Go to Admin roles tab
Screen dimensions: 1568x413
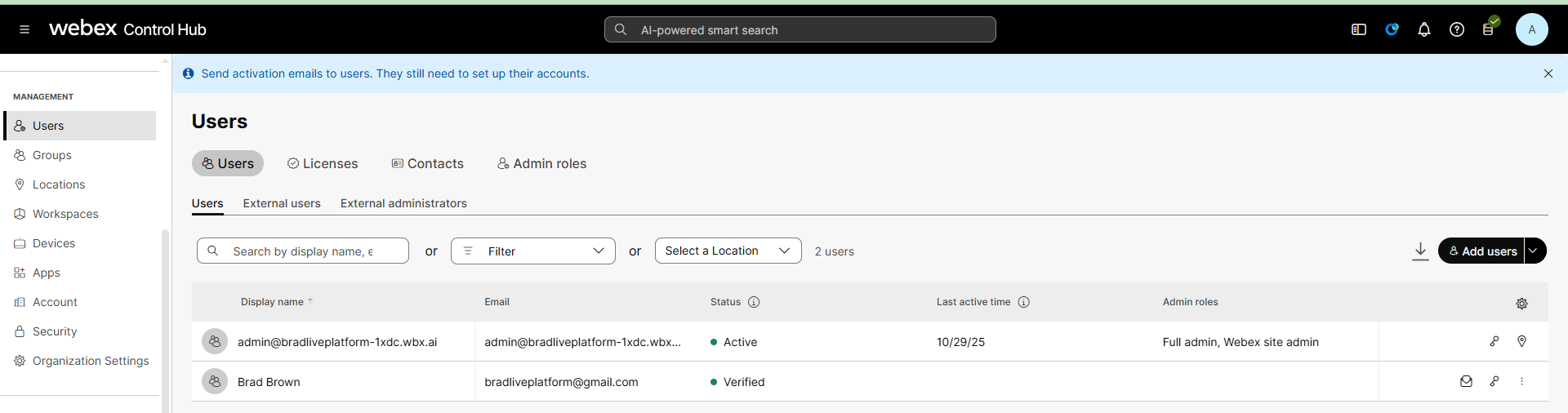(x=542, y=164)
